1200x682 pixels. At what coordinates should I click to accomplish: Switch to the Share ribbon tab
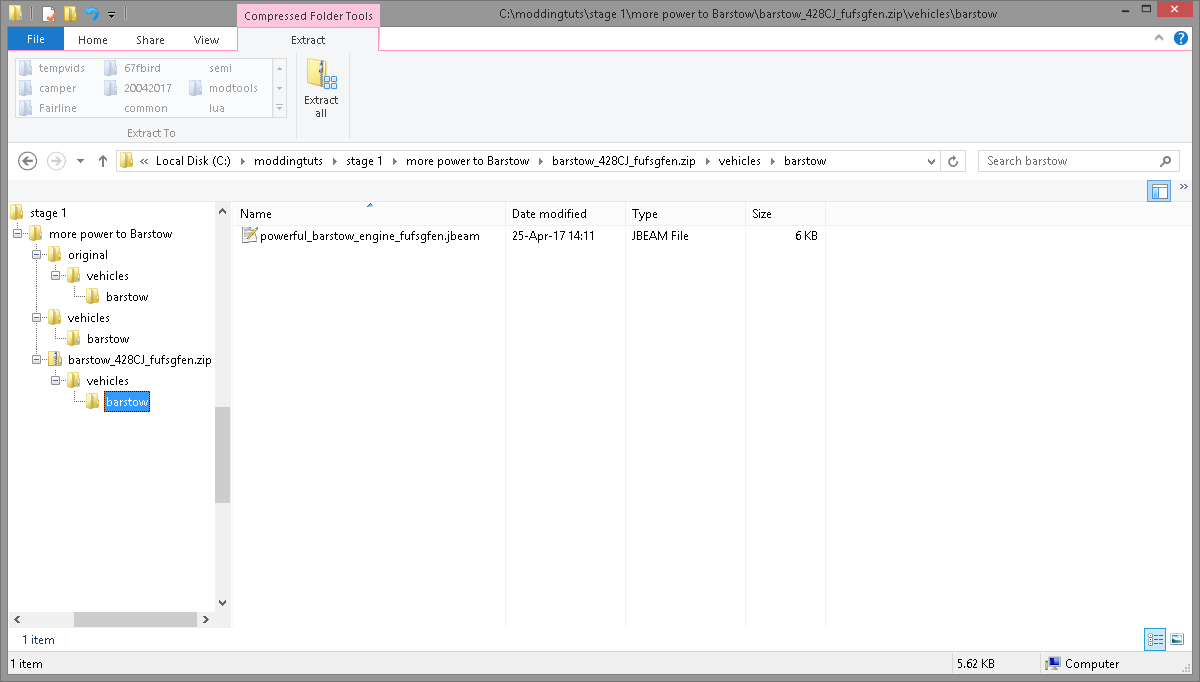(151, 40)
